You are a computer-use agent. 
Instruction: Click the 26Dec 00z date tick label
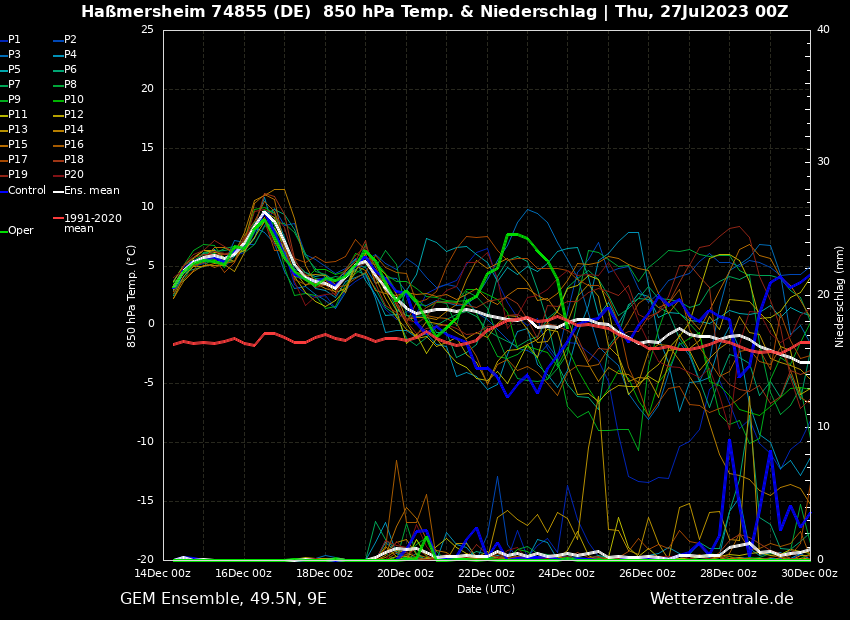[647, 574]
